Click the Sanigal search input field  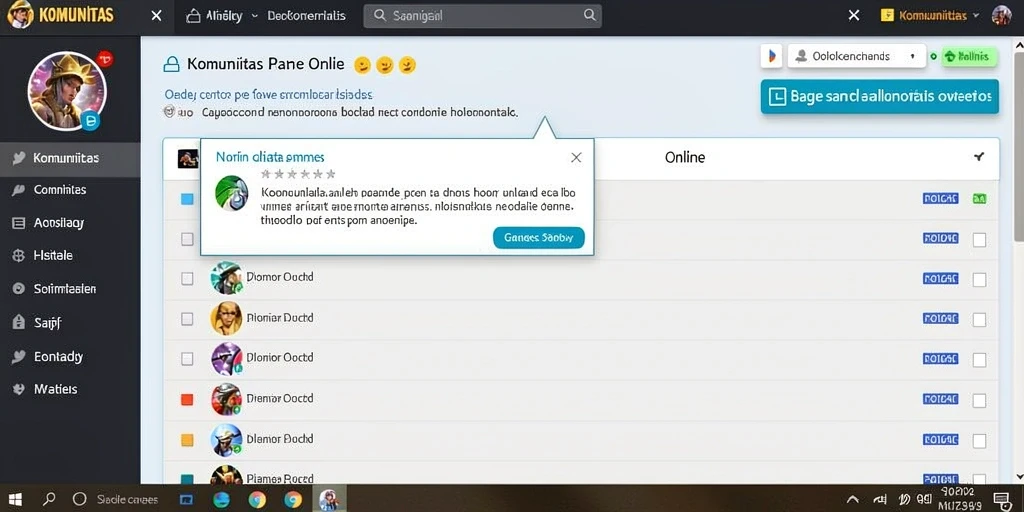point(482,16)
